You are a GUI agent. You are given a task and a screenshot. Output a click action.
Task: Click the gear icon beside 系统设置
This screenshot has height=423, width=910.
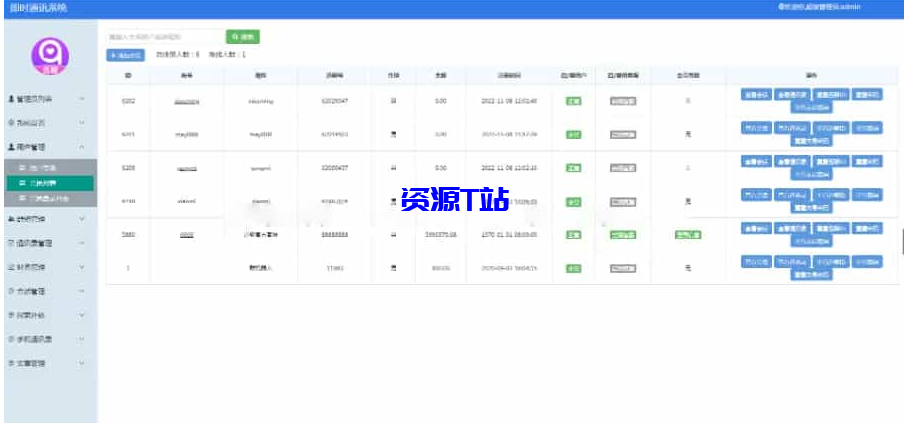pyautogui.click(x=11, y=123)
